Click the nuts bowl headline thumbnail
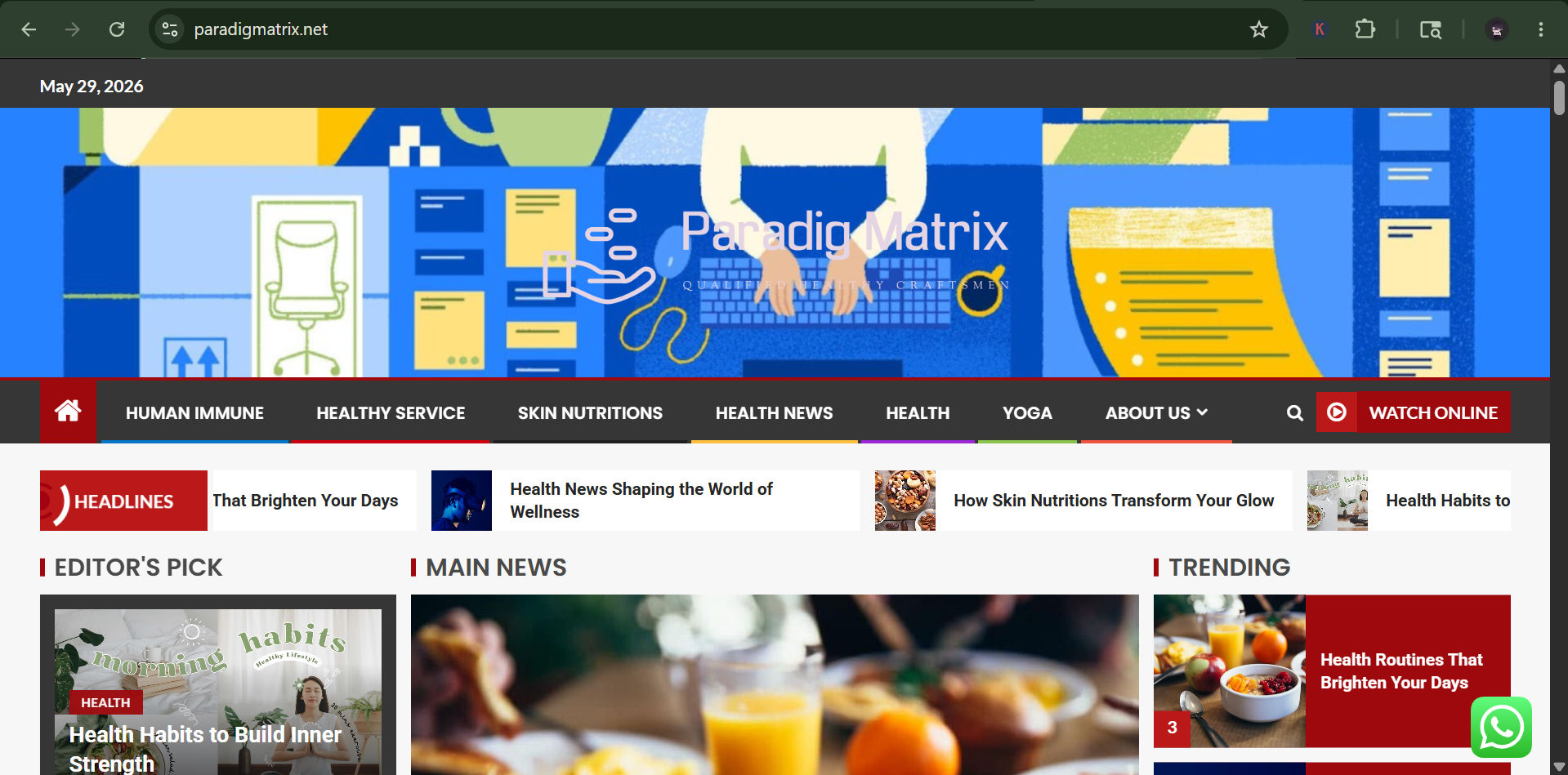The width and height of the screenshot is (1568, 775). pyautogui.click(x=905, y=501)
